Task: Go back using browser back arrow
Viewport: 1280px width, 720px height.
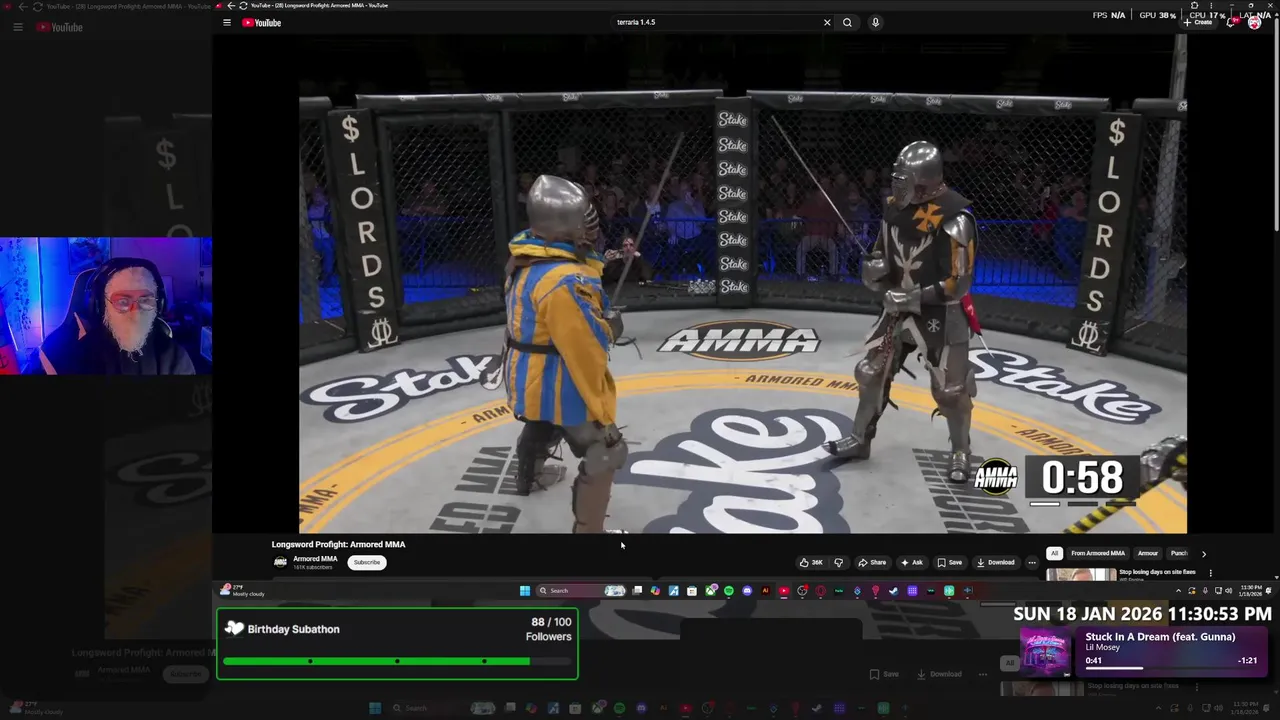Action: point(231,5)
